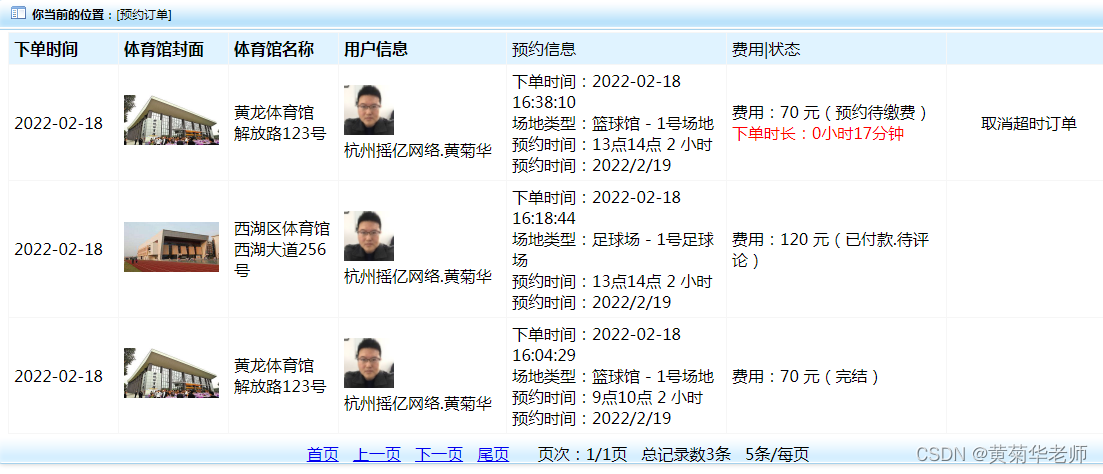Click 费用：120 元（已付款.待评论）text
1103x474 pixels.
click(x=831, y=250)
